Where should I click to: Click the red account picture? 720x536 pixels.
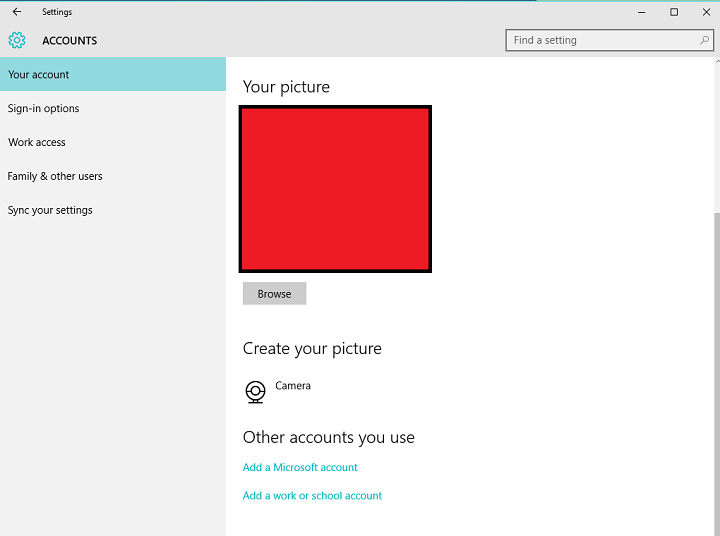(335, 189)
